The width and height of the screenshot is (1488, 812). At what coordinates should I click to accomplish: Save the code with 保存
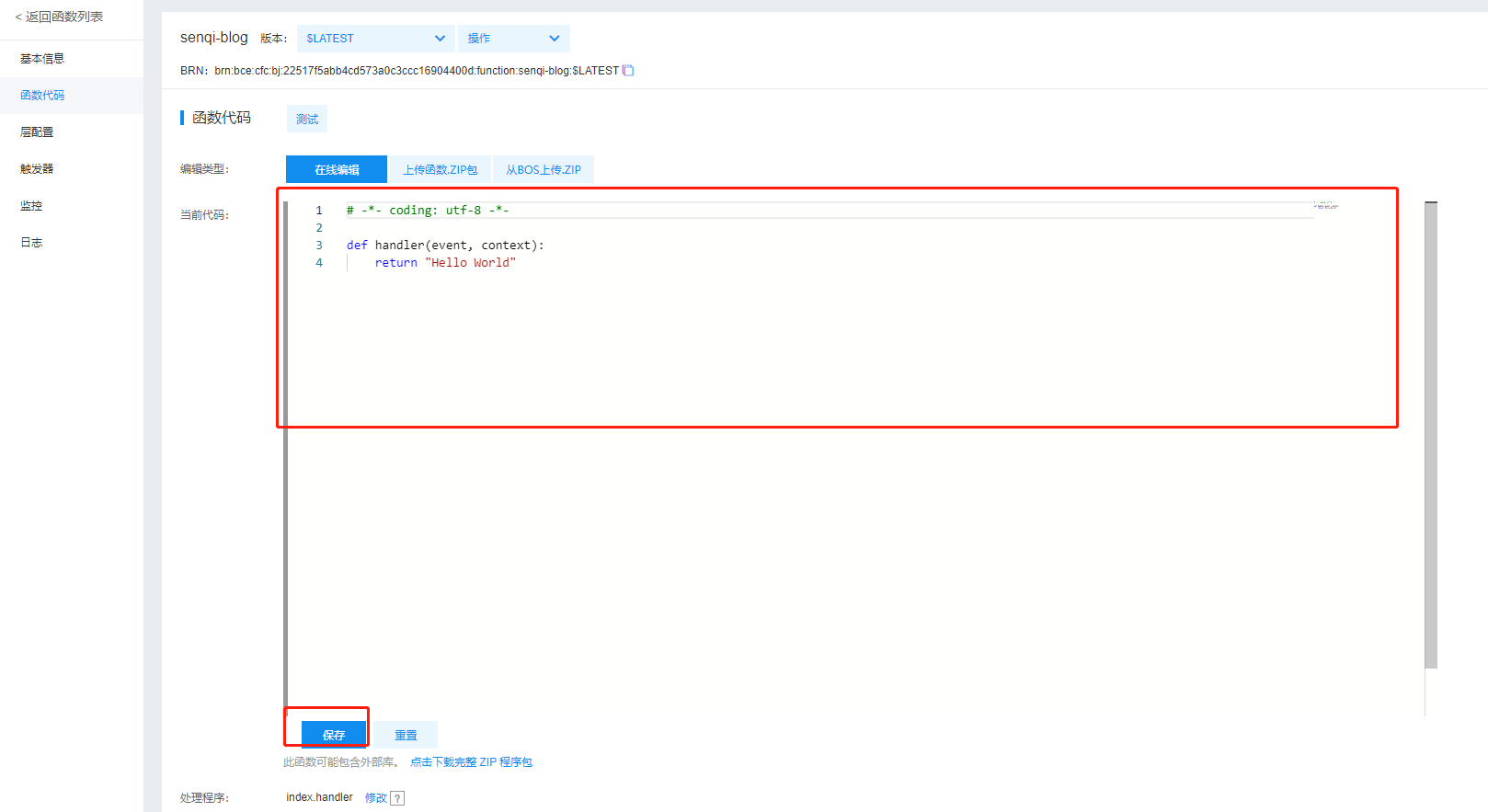point(334,735)
